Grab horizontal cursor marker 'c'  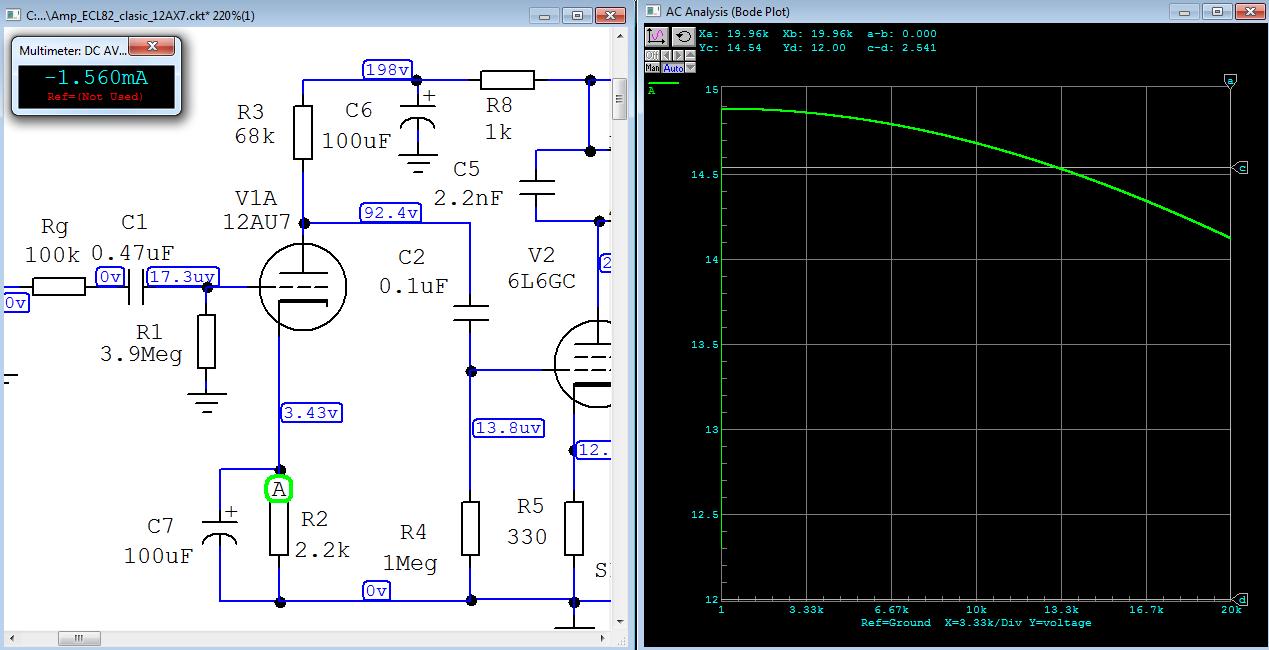1241,168
